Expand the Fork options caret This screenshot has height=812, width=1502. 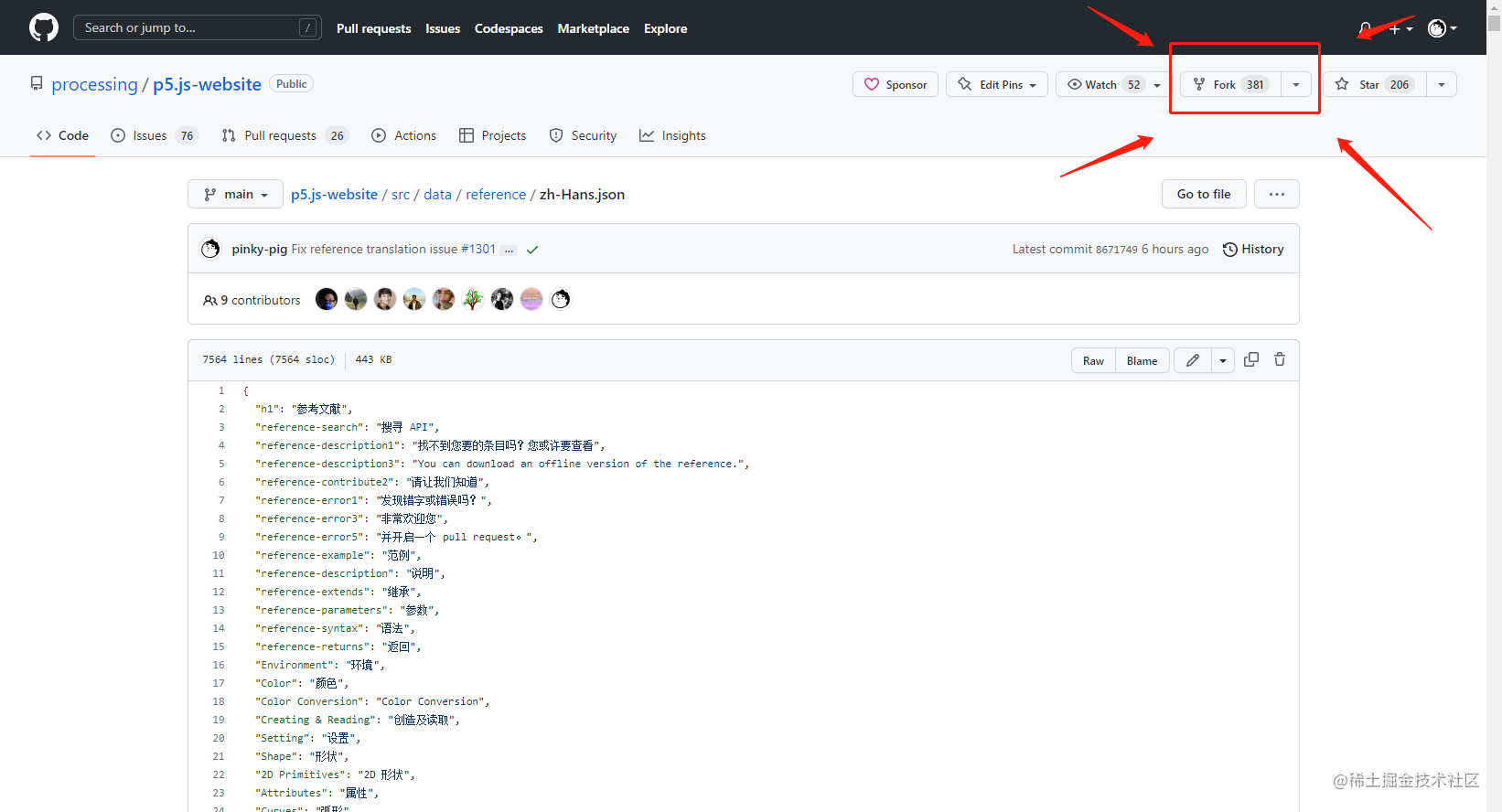pos(1296,85)
